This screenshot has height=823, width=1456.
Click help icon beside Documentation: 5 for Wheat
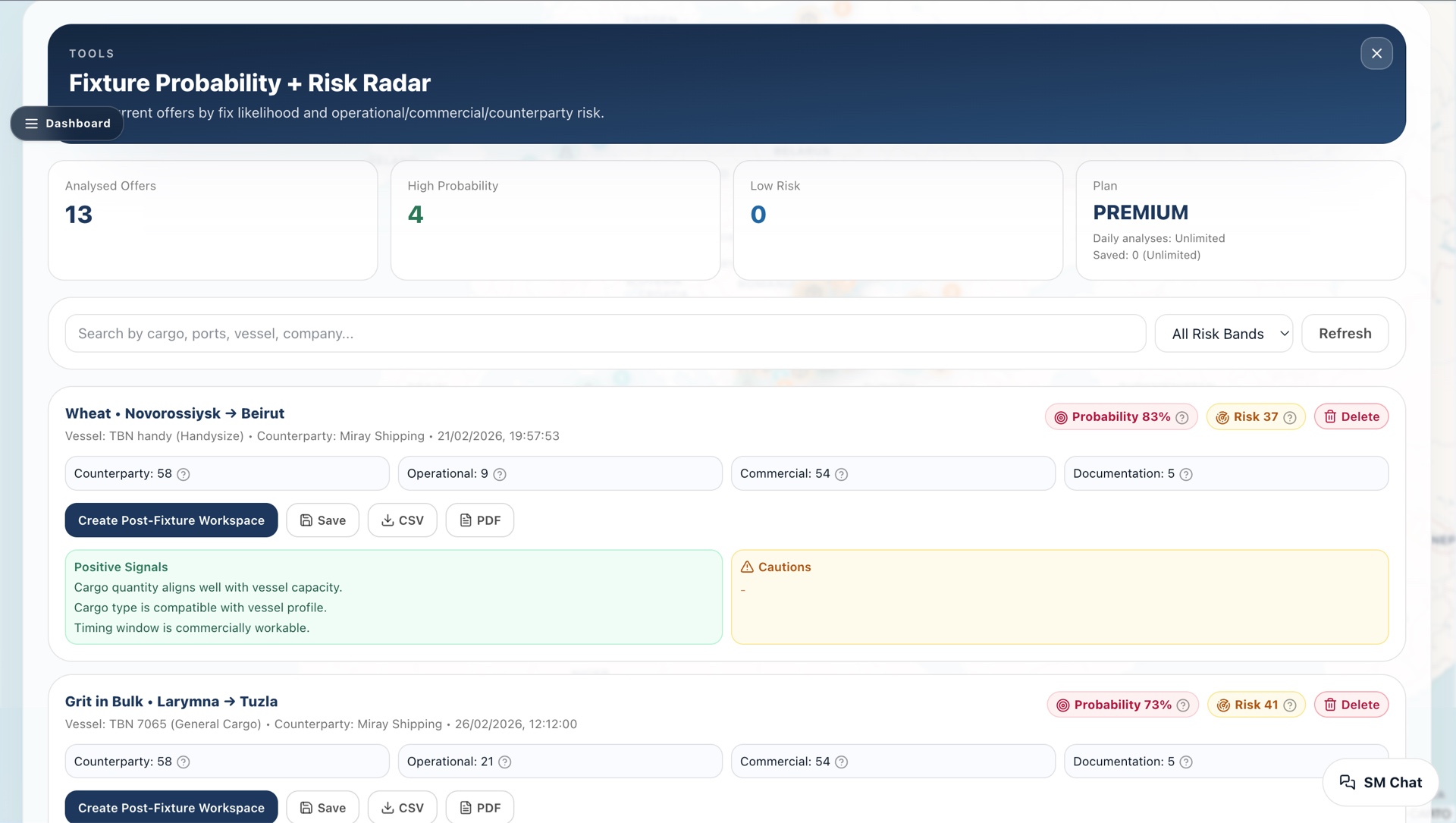[1186, 474]
